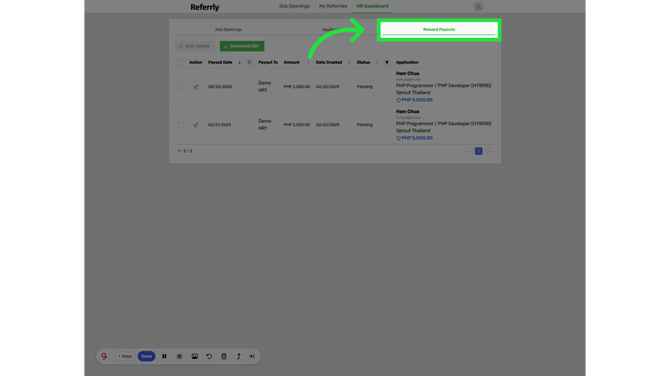Go to pagination page 1
Image resolution: width=670 pixels, height=376 pixels.
[x=479, y=151]
